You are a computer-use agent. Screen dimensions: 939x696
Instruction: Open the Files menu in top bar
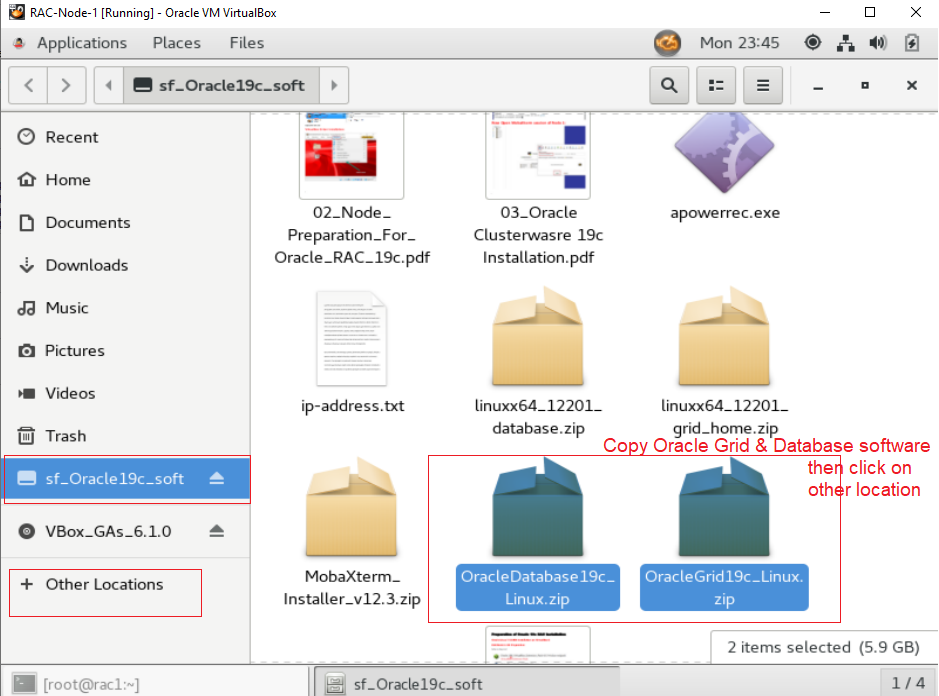(x=247, y=43)
